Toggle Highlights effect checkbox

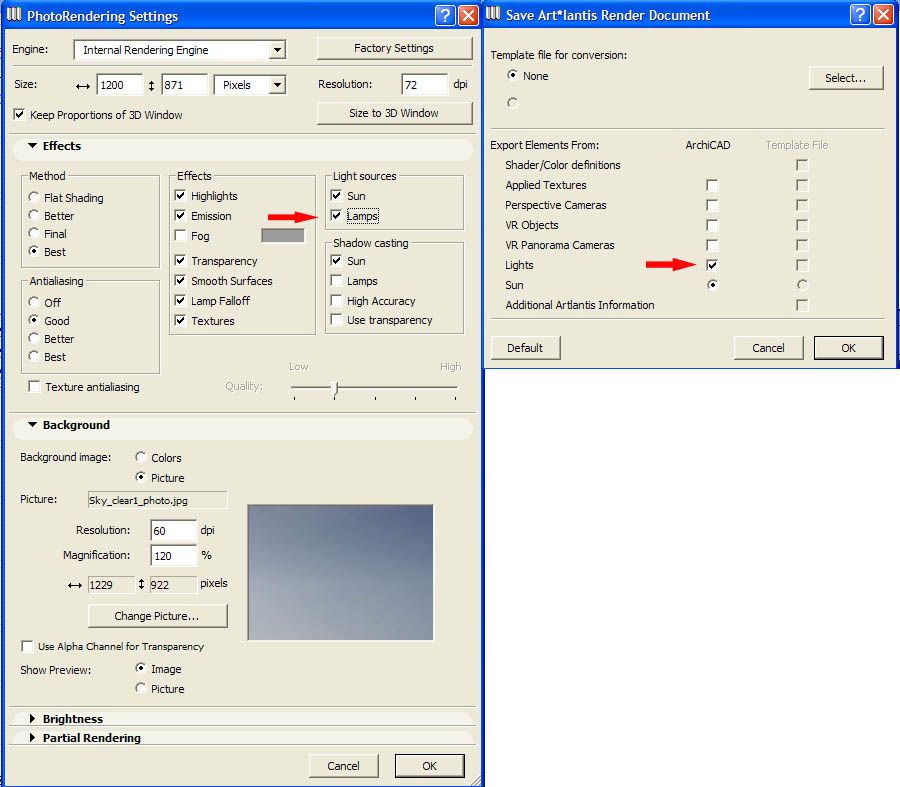point(180,195)
